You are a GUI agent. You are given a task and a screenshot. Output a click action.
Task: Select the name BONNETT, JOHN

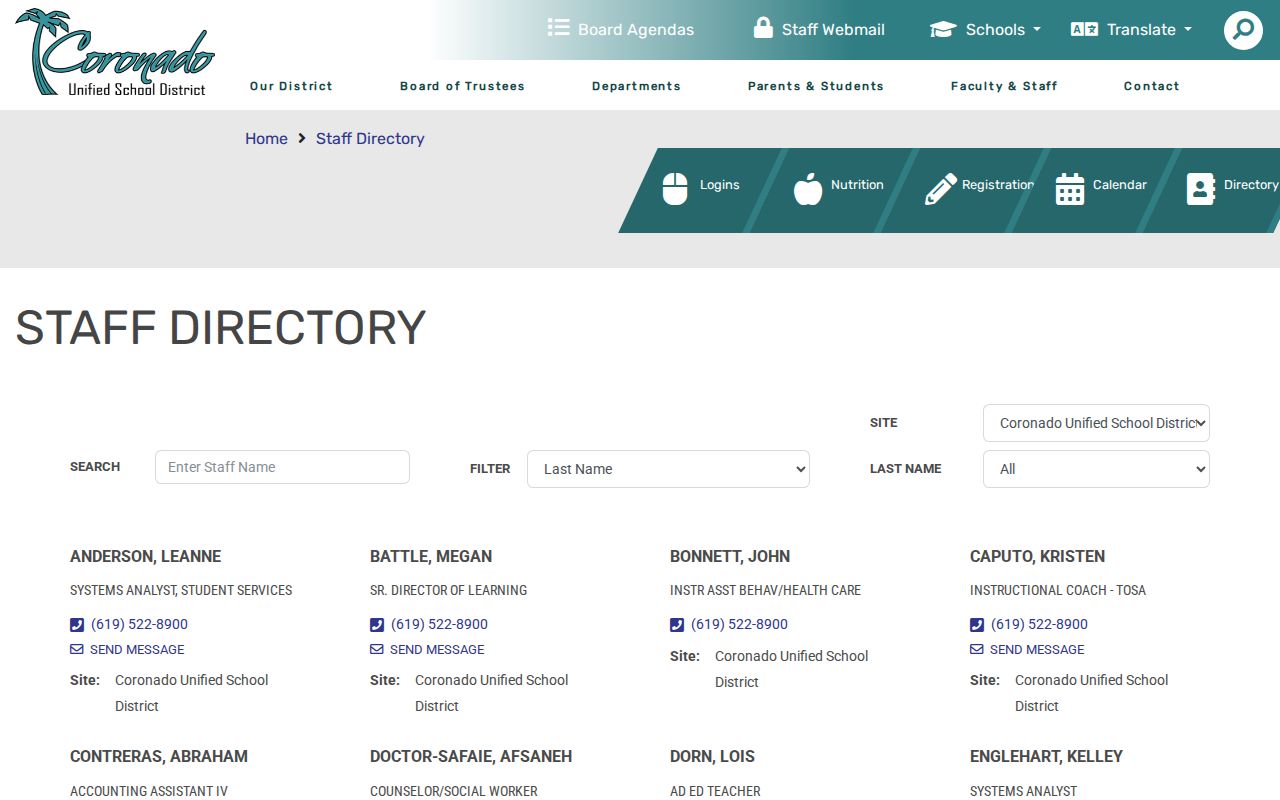(x=730, y=556)
